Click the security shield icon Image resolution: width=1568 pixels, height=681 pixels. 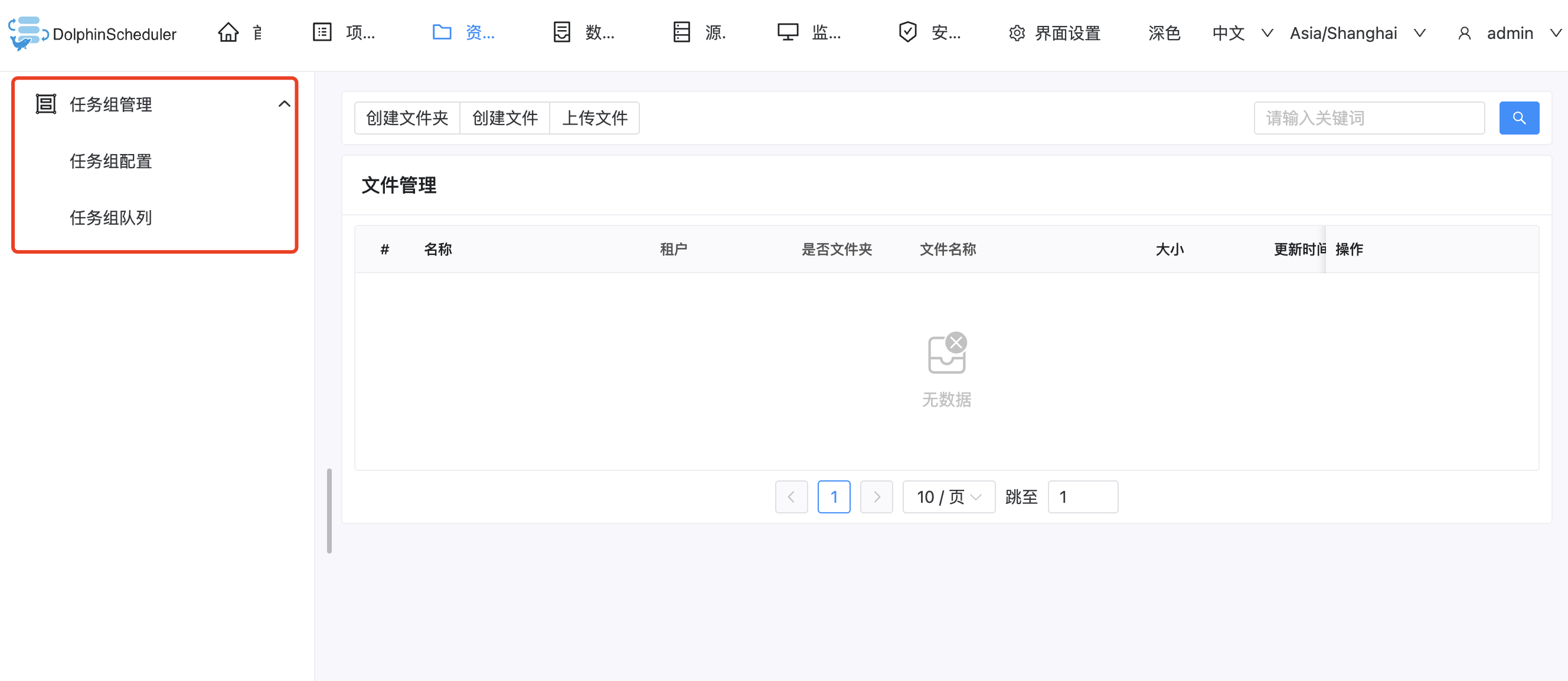907,33
